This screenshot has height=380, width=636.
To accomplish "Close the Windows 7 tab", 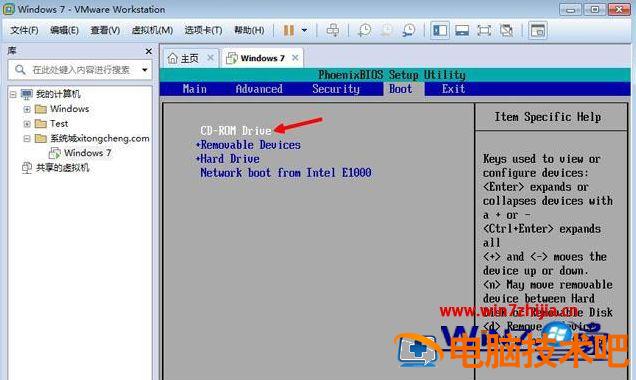I will 295,58.
